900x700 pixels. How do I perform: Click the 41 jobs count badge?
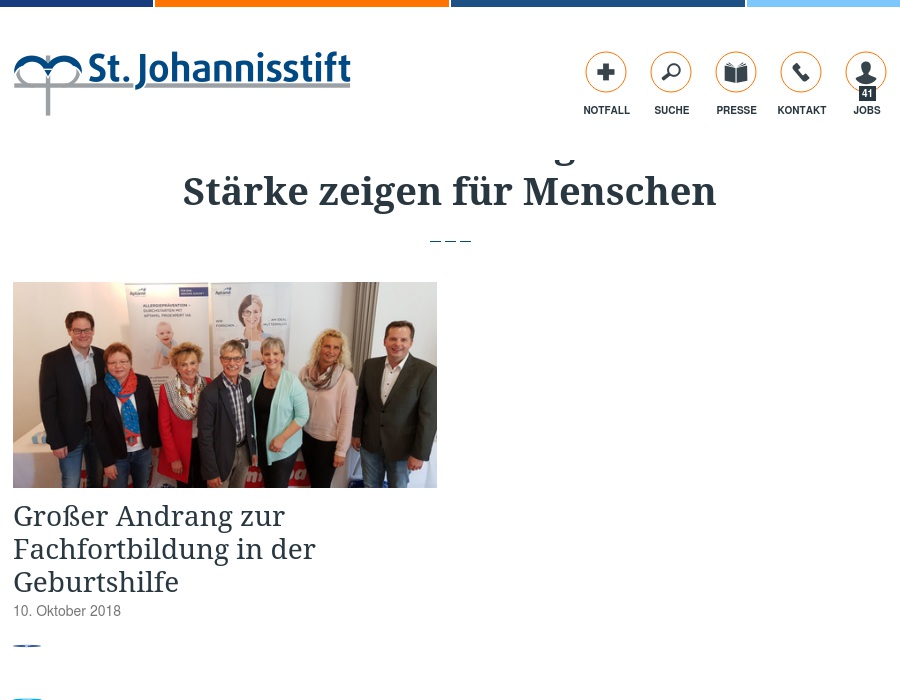pyautogui.click(x=867, y=94)
